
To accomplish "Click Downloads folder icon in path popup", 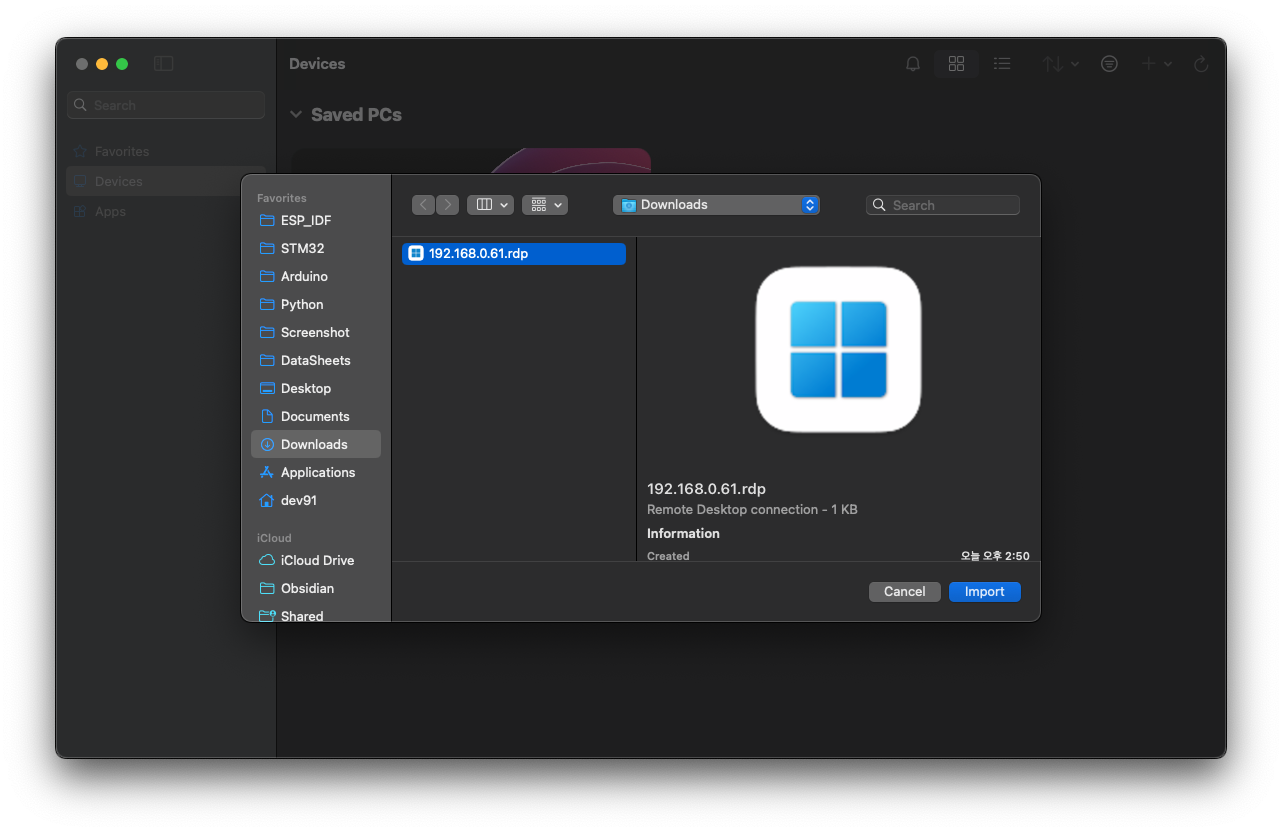I will 628,205.
